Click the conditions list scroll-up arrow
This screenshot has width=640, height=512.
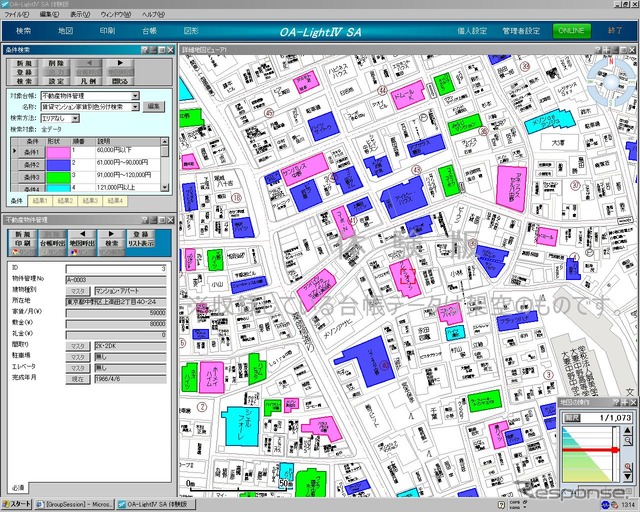164,142
